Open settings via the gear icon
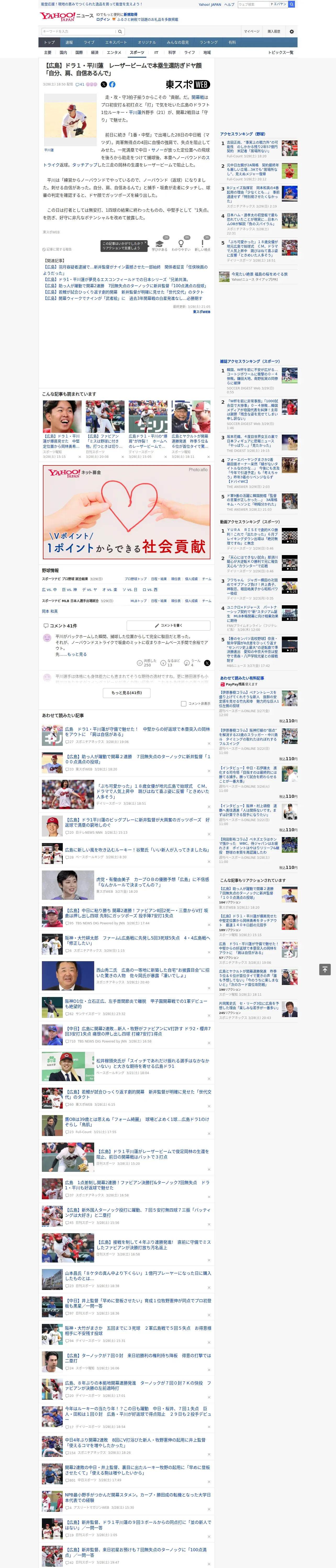 (292, 32)
